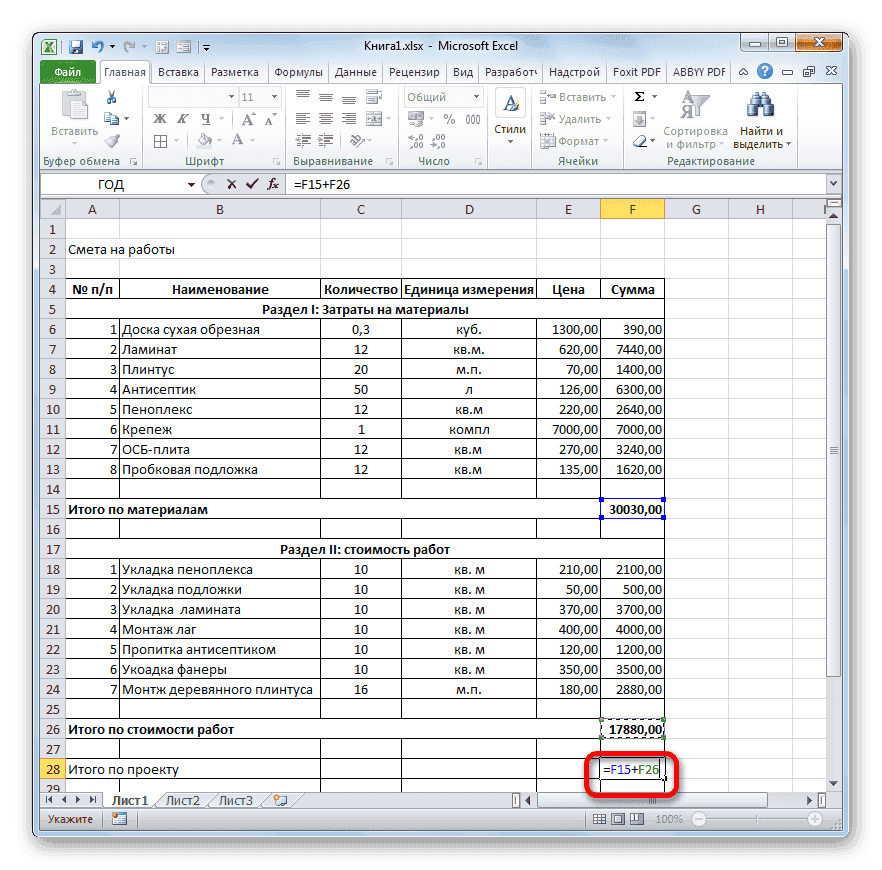This screenshot has width=882, height=870.
Task: Open the number format dropdown showing Общий
Action: coord(443,96)
